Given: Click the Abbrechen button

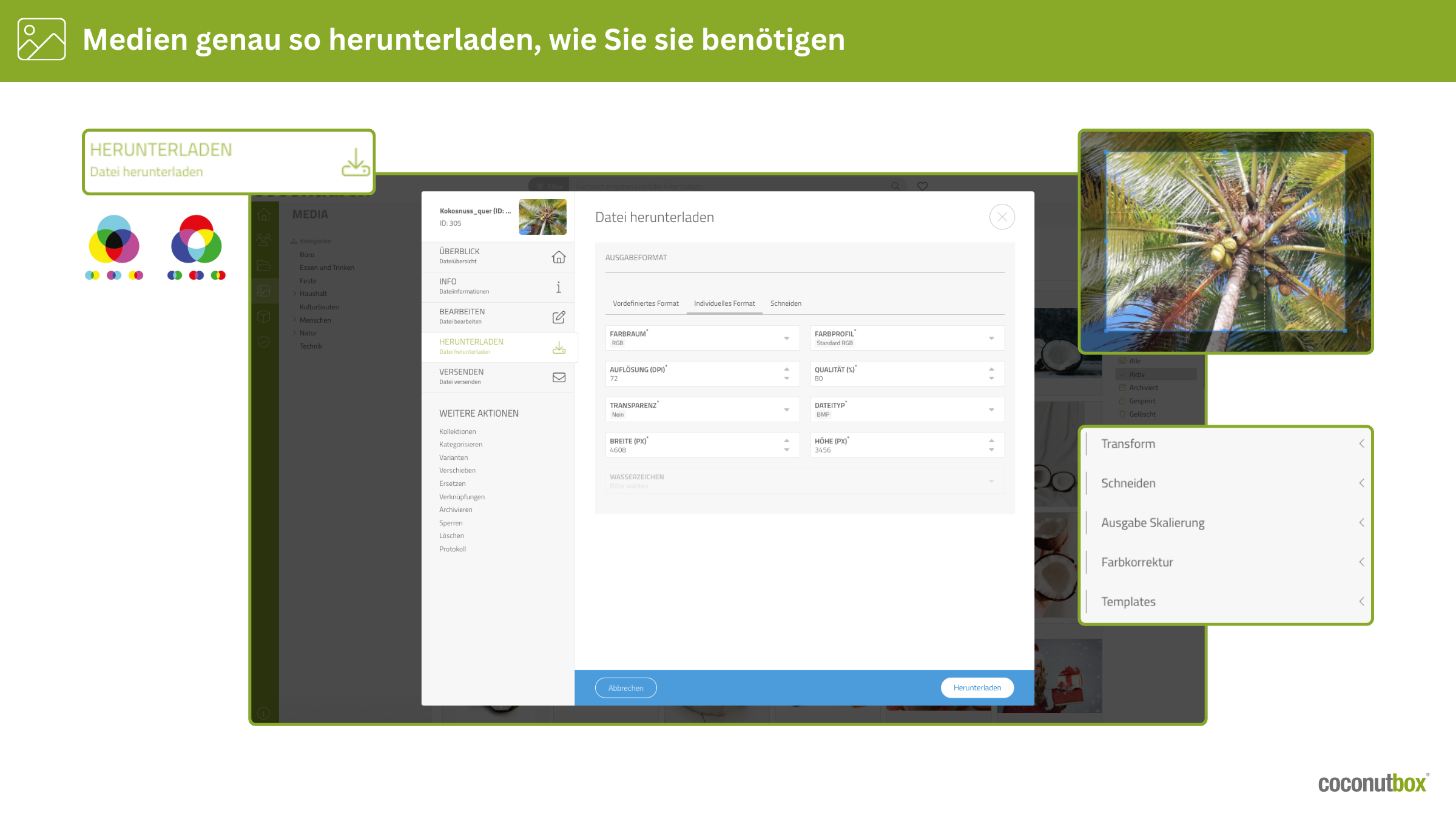Looking at the screenshot, I should 625,687.
